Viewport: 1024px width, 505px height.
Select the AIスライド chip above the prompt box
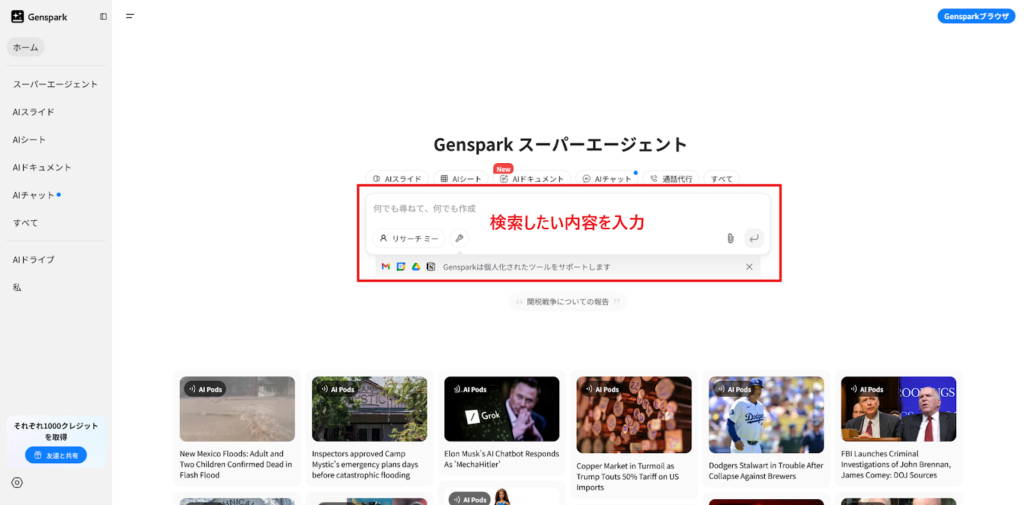pos(397,179)
